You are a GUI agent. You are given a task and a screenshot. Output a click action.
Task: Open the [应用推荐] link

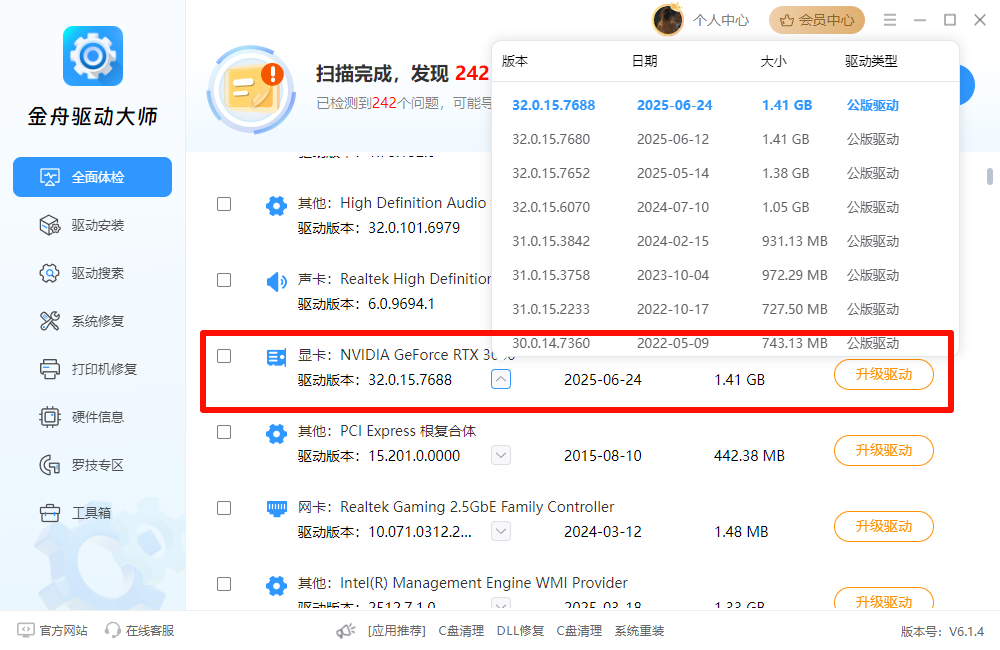click(397, 631)
